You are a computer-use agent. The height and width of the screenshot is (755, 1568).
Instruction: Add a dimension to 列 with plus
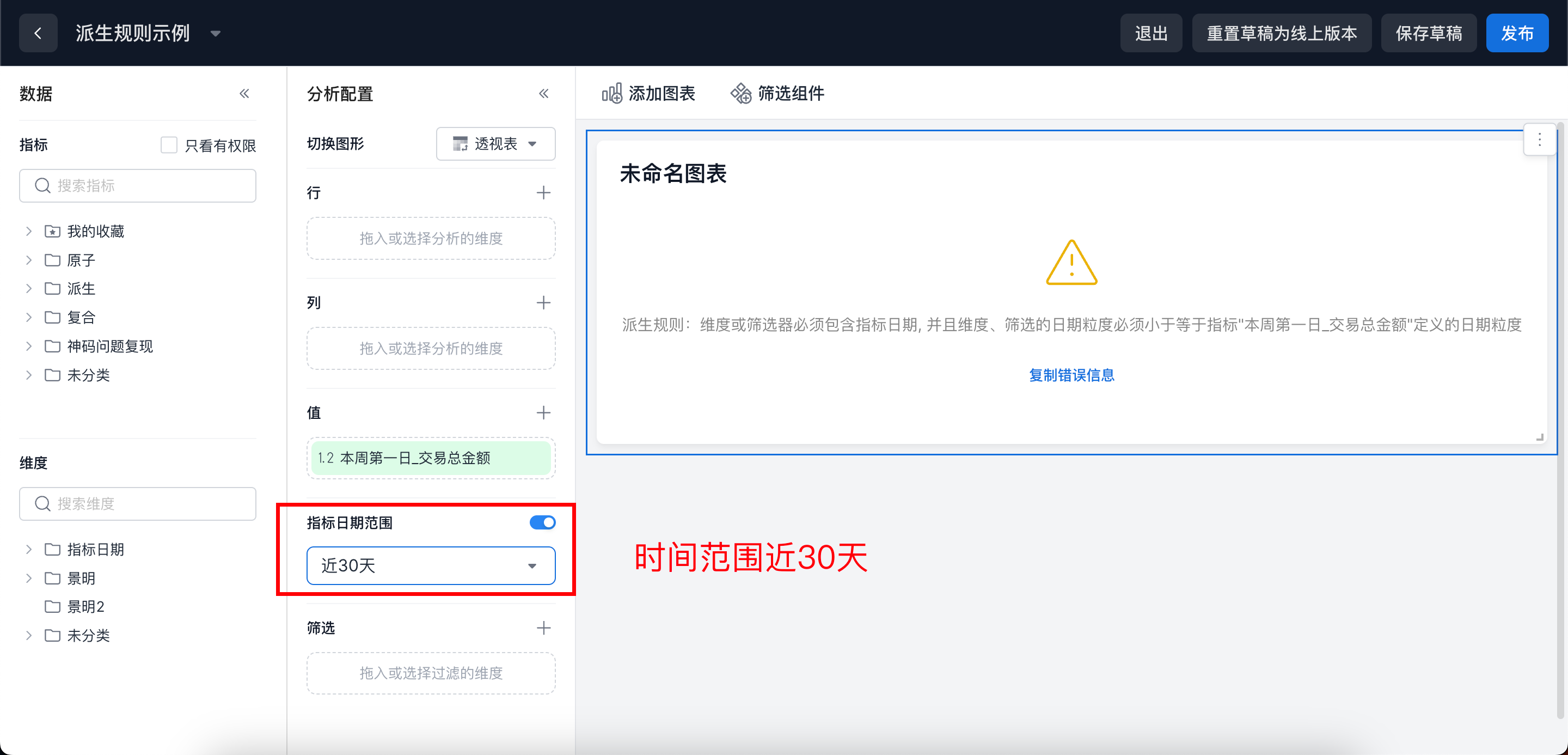pyautogui.click(x=543, y=303)
